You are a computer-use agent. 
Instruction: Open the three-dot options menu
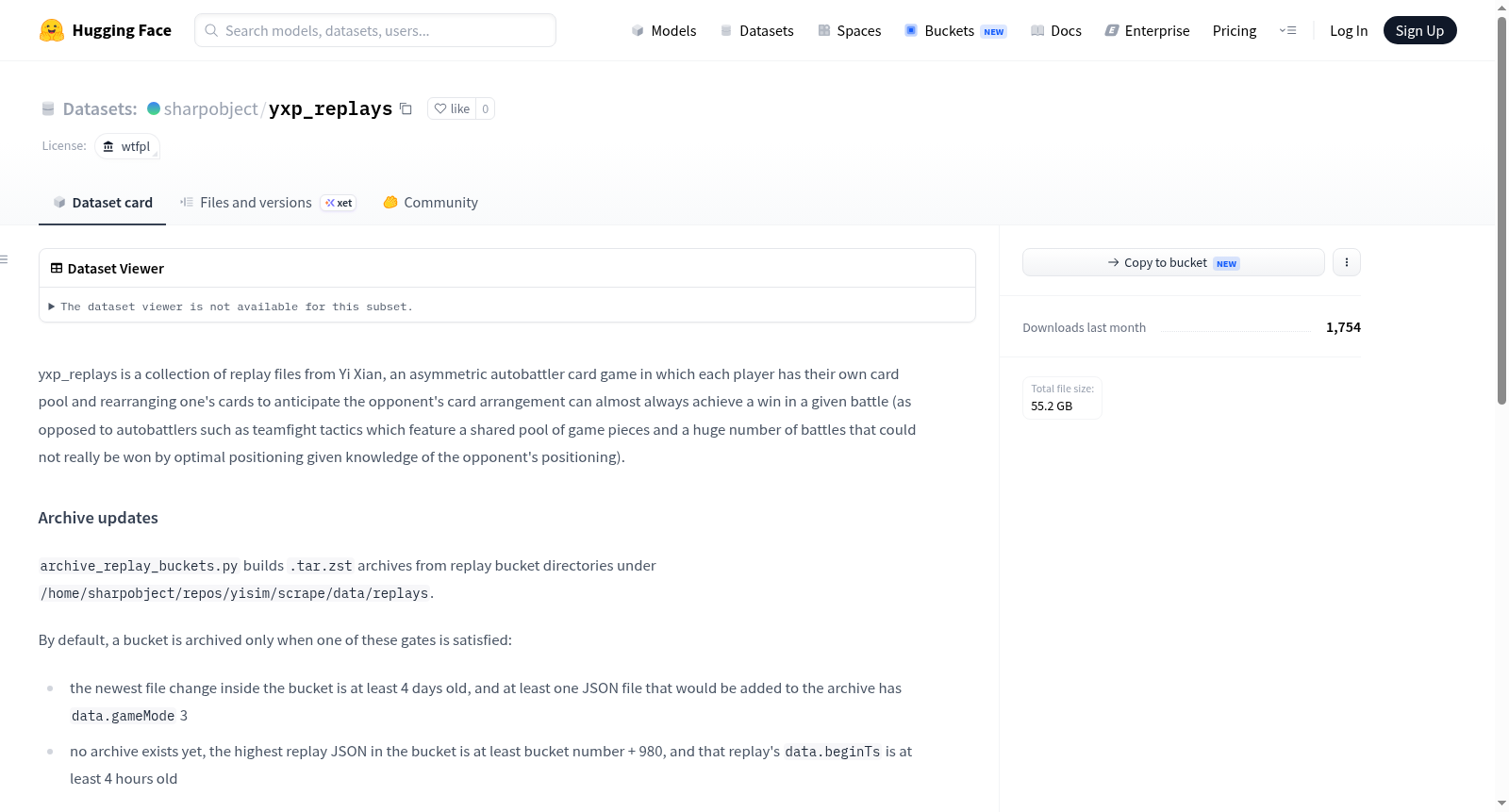click(x=1347, y=262)
